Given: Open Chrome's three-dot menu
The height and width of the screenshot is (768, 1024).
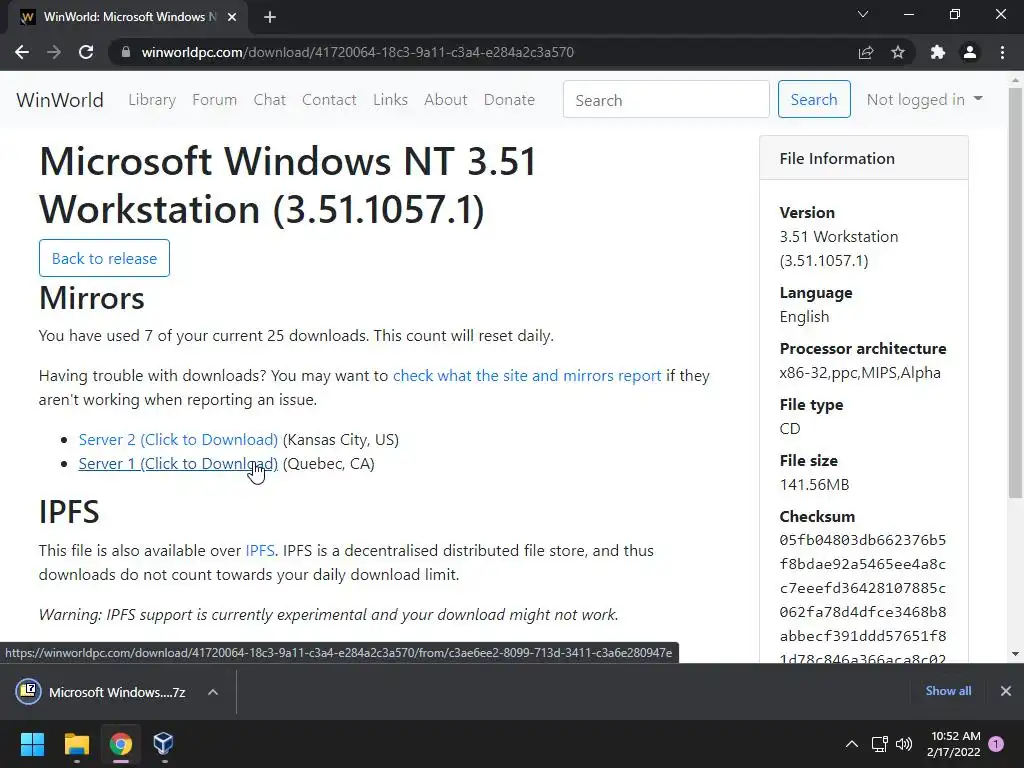Looking at the screenshot, I should (x=1002, y=52).
